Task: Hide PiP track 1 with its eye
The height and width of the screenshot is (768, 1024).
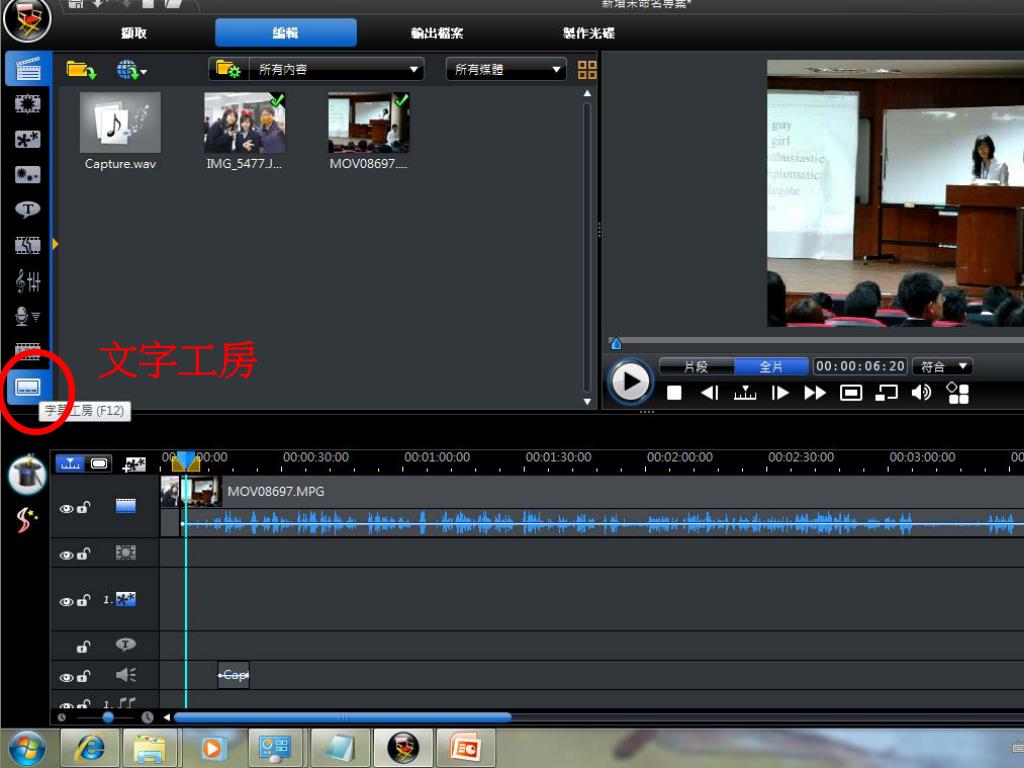Action: 66,601
